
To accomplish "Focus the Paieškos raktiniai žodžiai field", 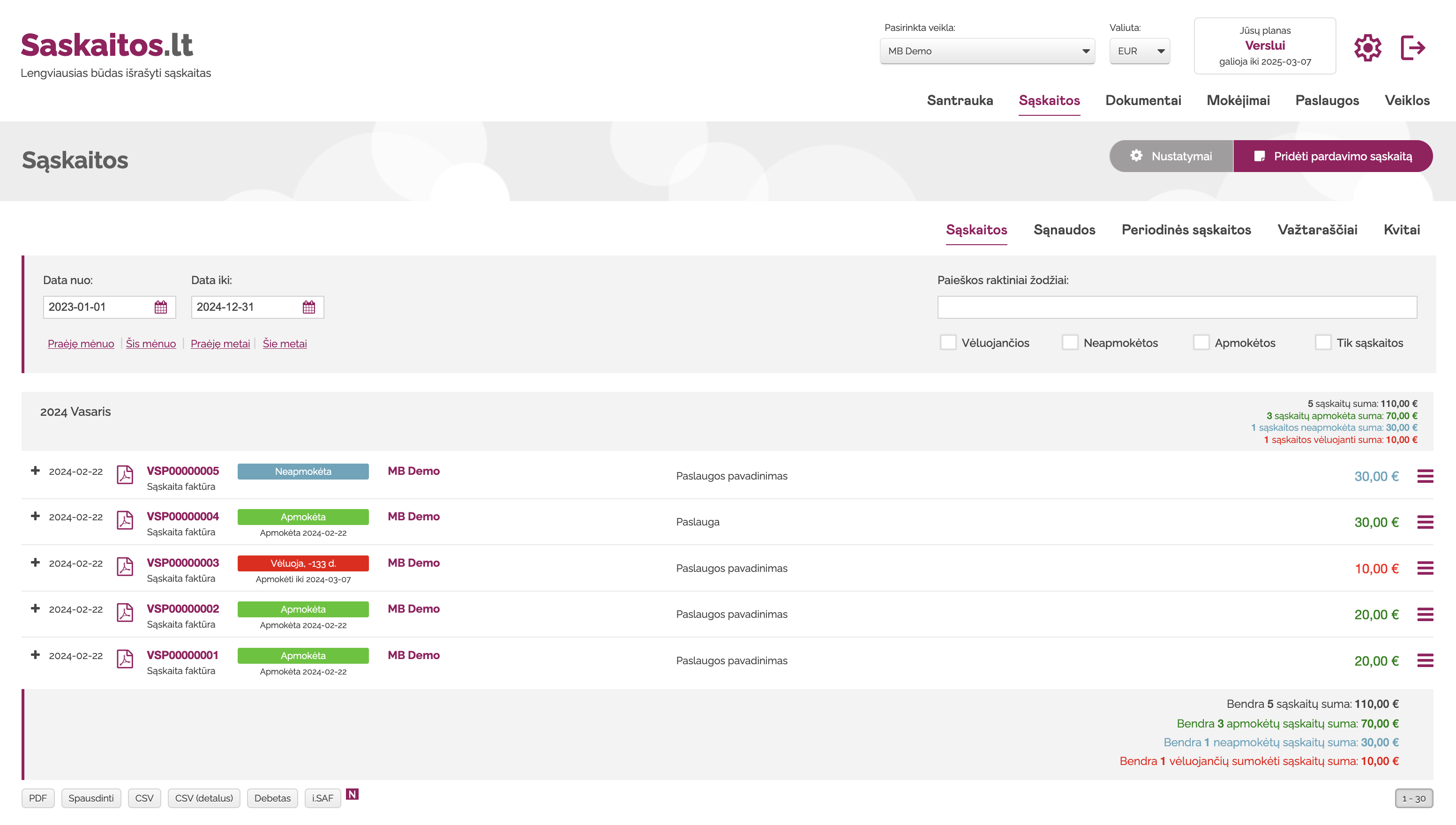I will point(1177,307).
